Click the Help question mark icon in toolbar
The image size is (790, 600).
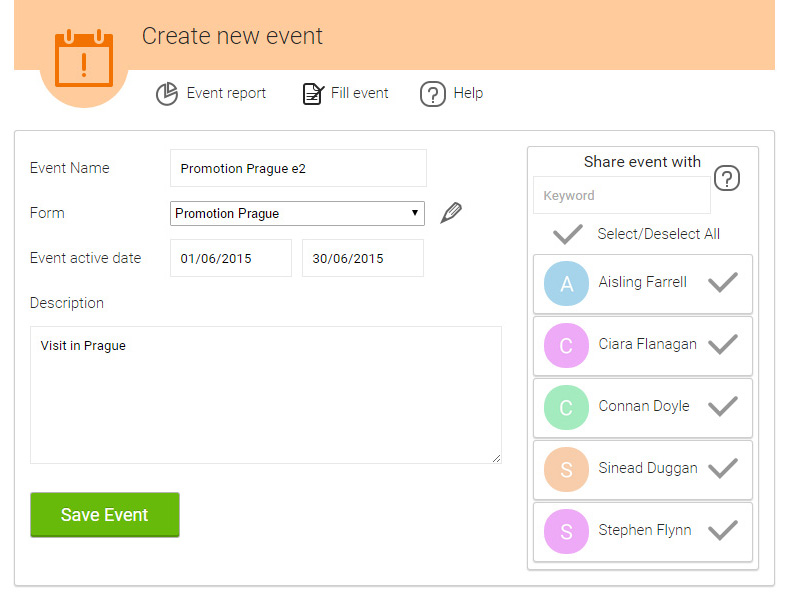tap(433, 94)
